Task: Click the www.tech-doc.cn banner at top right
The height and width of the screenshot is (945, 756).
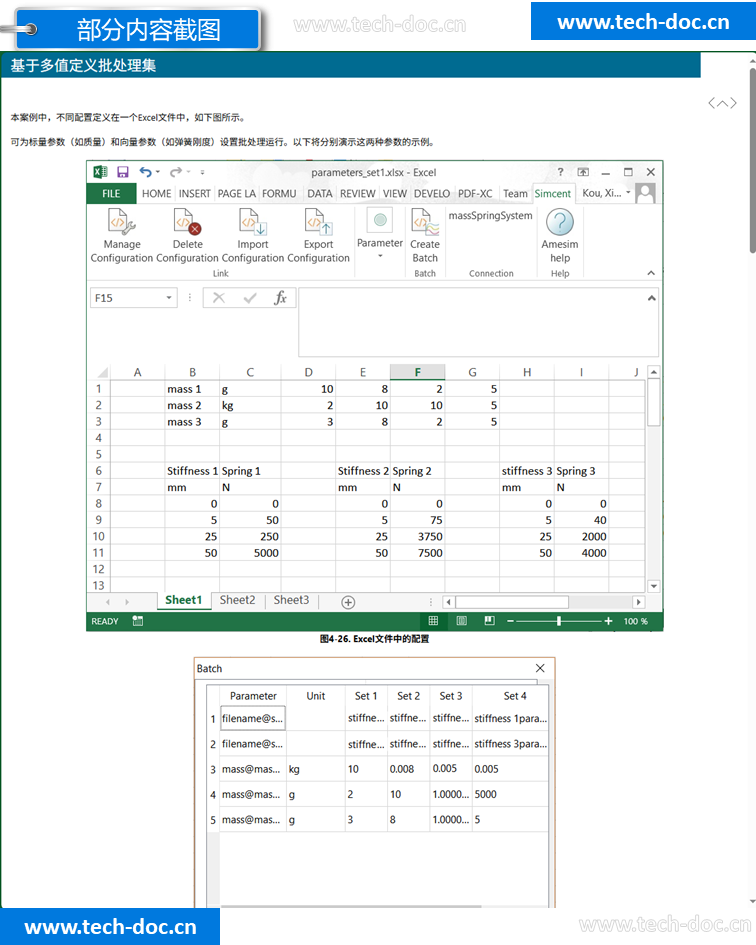Action: 643,22
